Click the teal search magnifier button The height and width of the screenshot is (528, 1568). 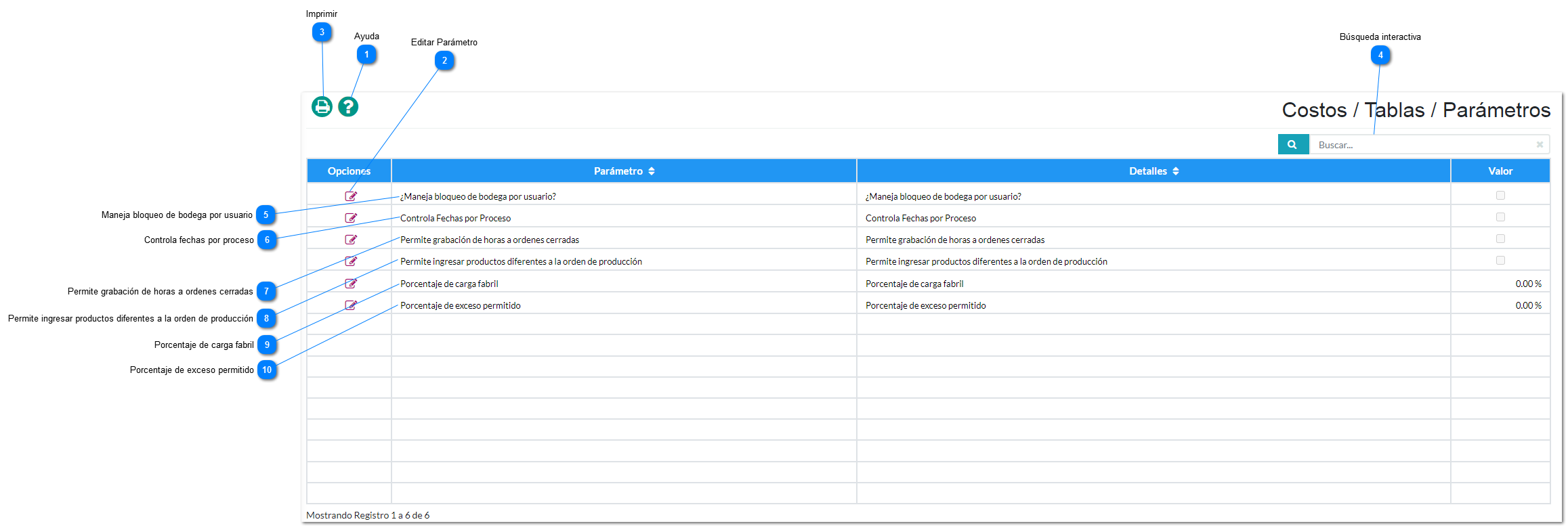[x=1293, y=144]
